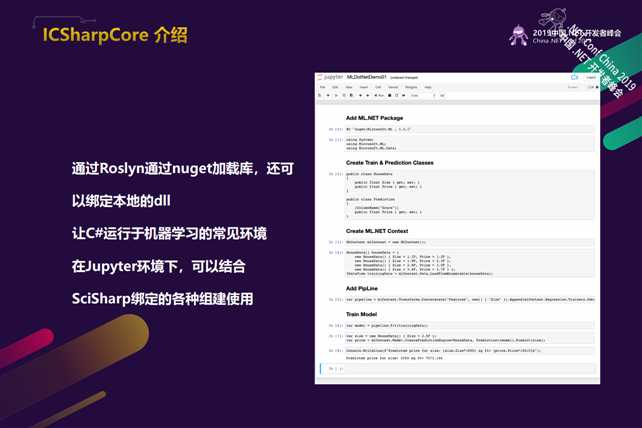The image size is (642, 428).
Task: Insert a cell below with plus icon
Action: pos(328,95)
